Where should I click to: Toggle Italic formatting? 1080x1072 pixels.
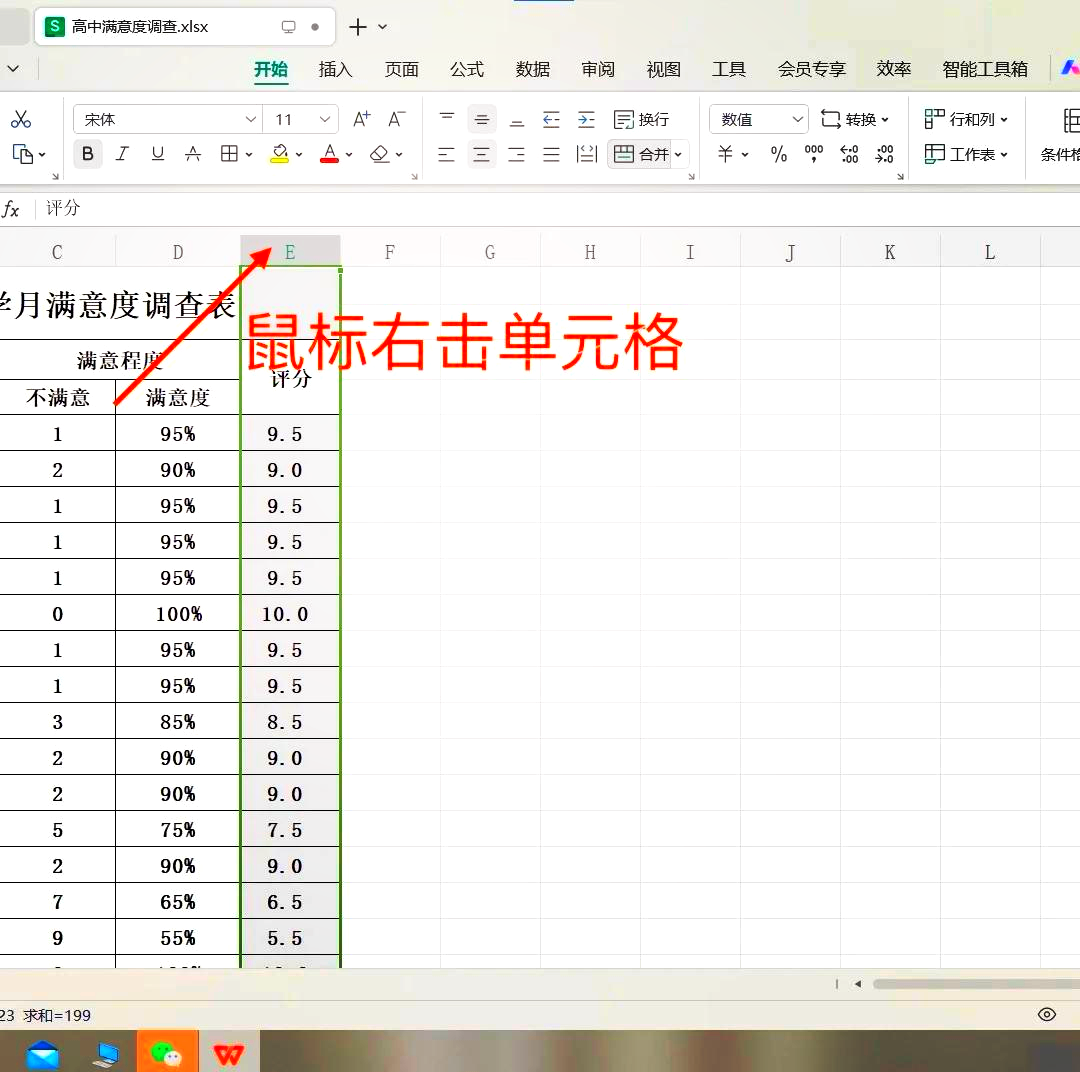click(x=122, y=154)
